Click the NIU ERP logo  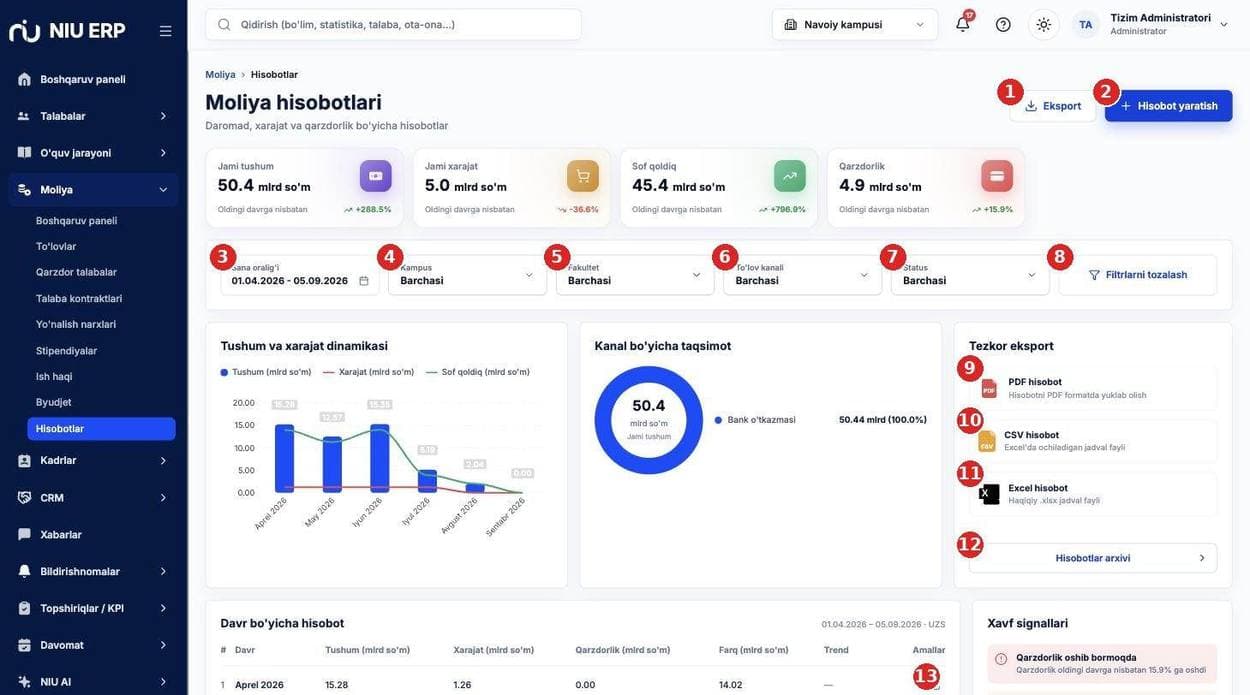click(67, 31)
